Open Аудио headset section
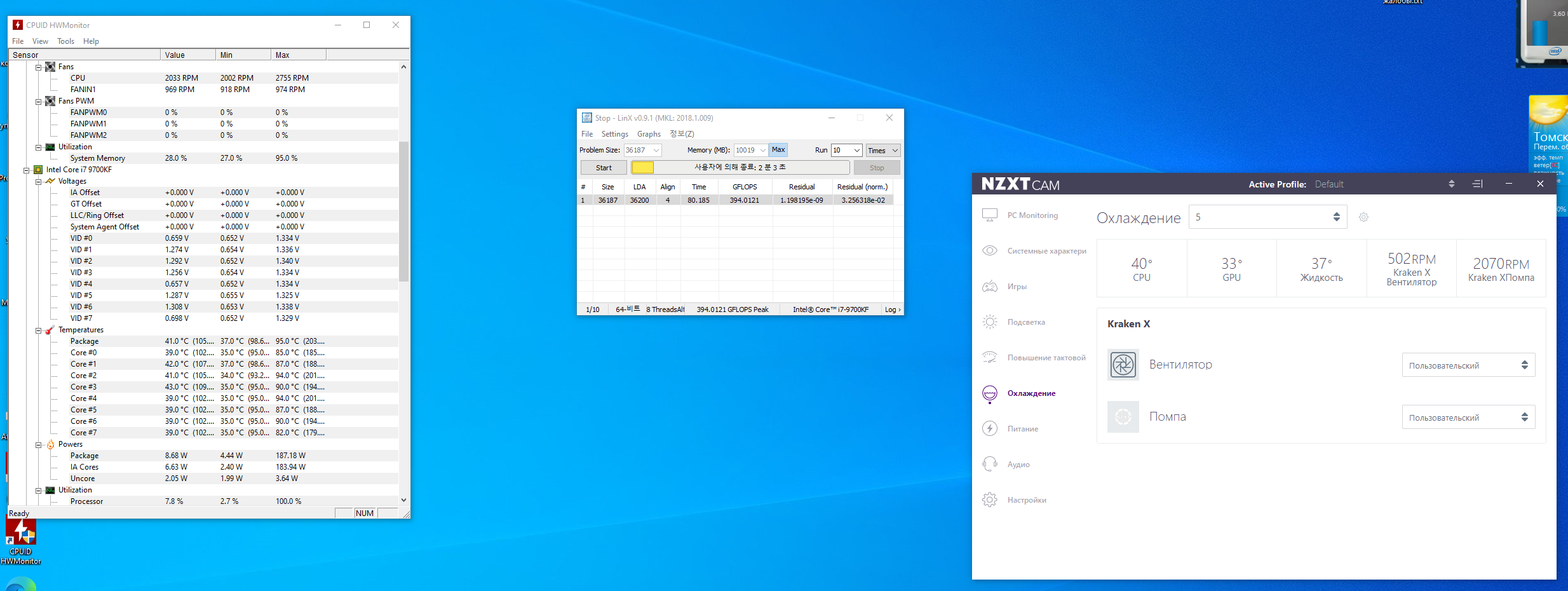 [x=1006, y=465]
